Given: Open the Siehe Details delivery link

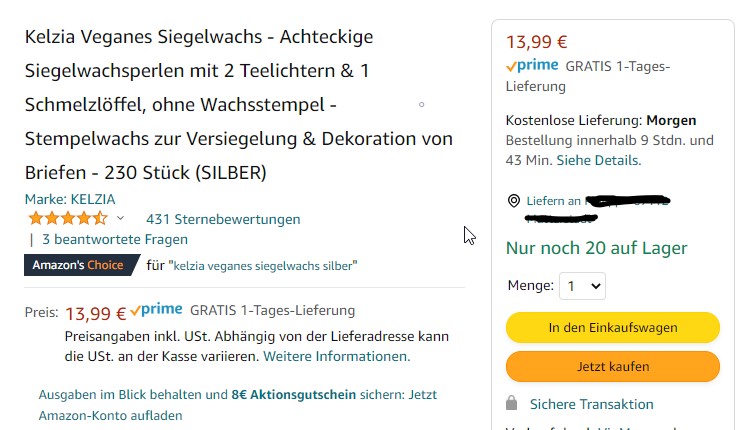Looking at the screenshot, I should tap(597, 160).
